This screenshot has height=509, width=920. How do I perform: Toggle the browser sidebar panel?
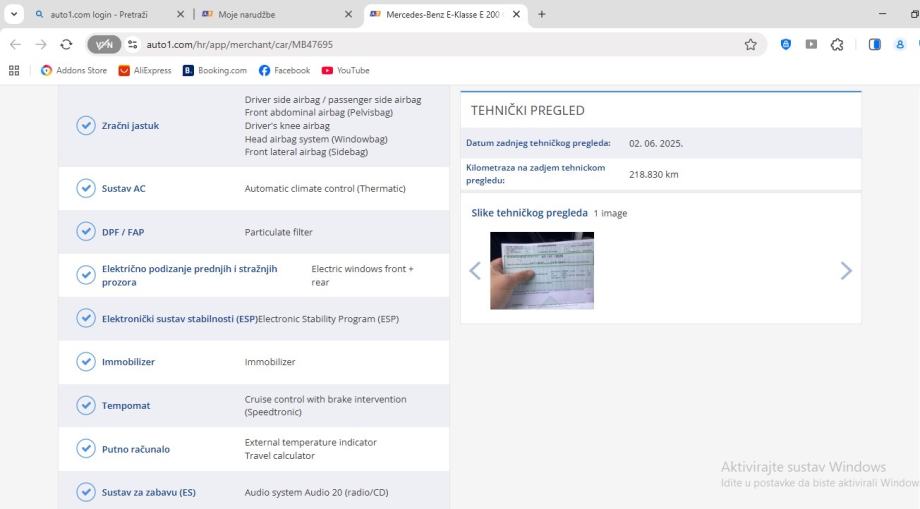pyautogui.click(x=874, y=44)
